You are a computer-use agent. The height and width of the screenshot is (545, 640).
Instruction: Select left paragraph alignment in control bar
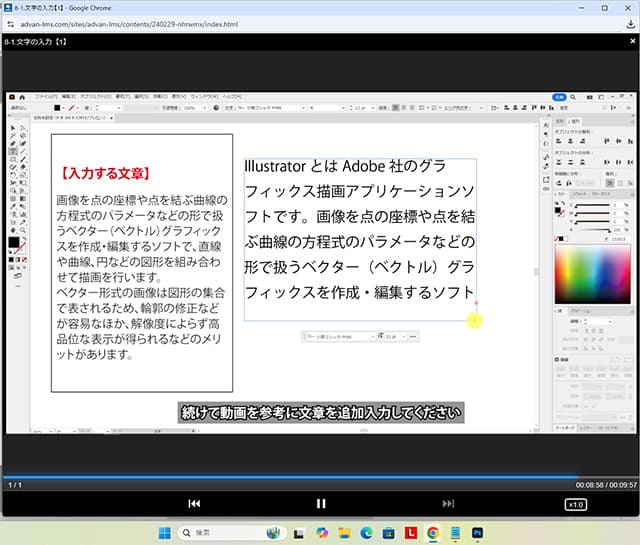pos(396,108)
